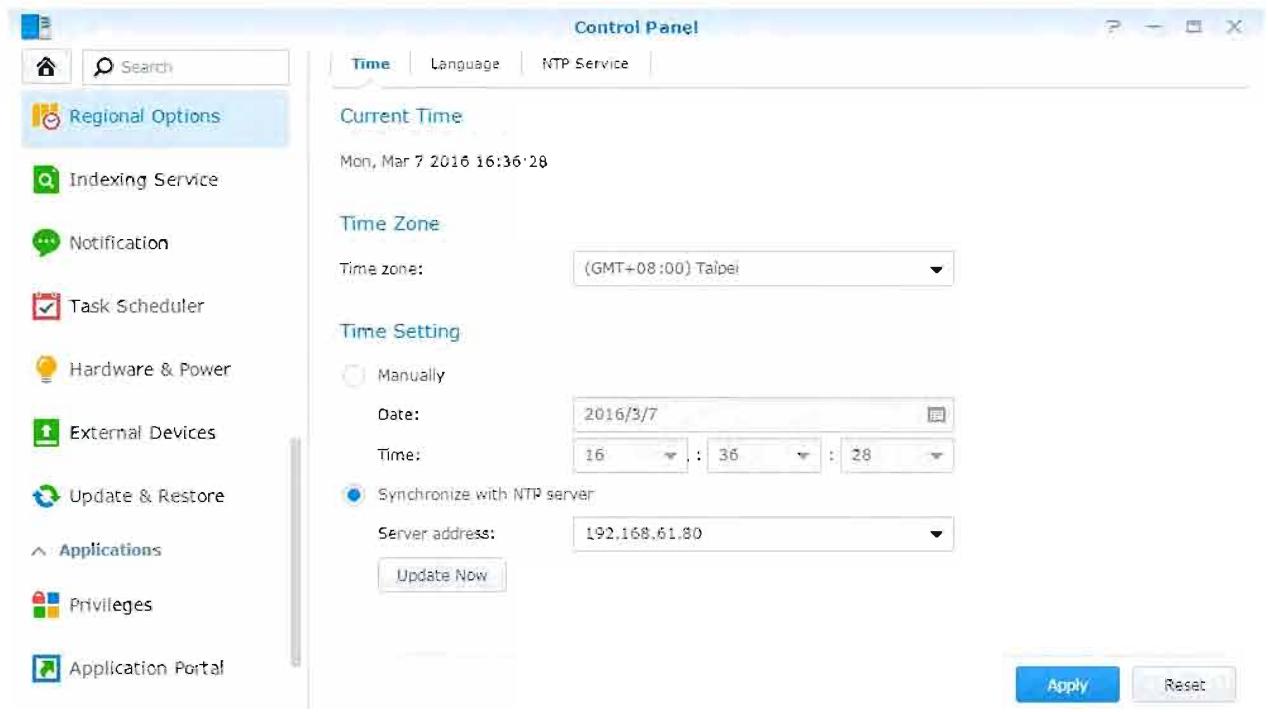Click the External Devices icon
This screenshot has width=1268, height=712.
(46, 433)
